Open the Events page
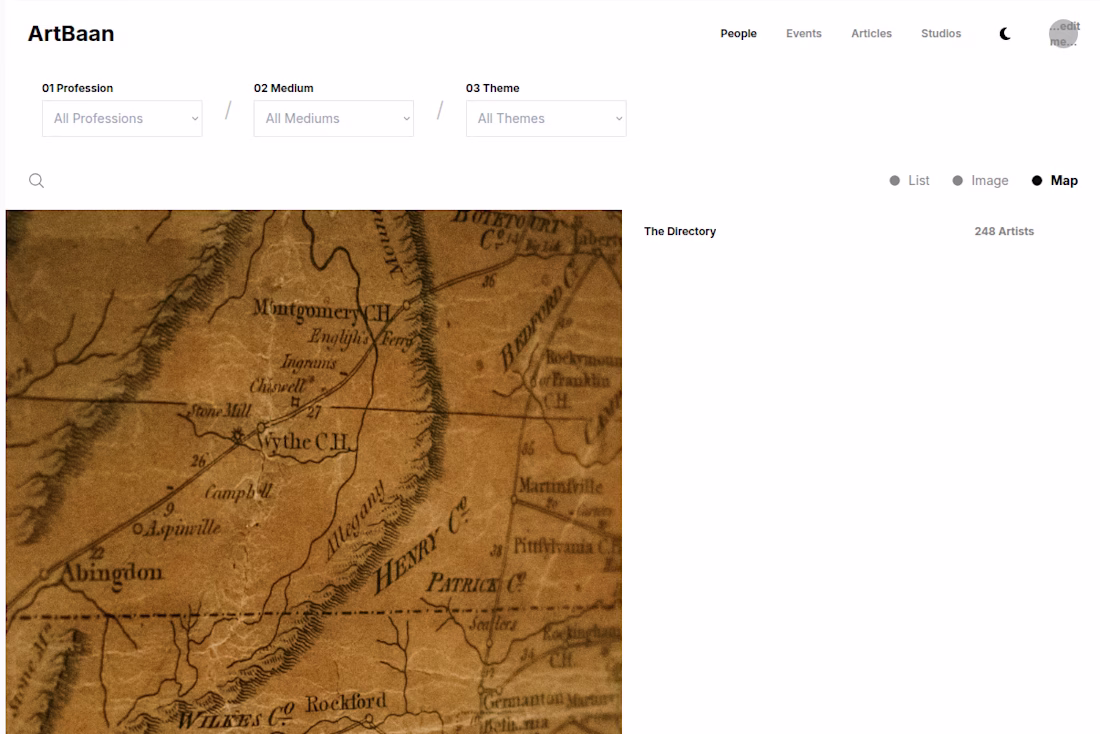The image size is (1100, 734). [803, 34]
